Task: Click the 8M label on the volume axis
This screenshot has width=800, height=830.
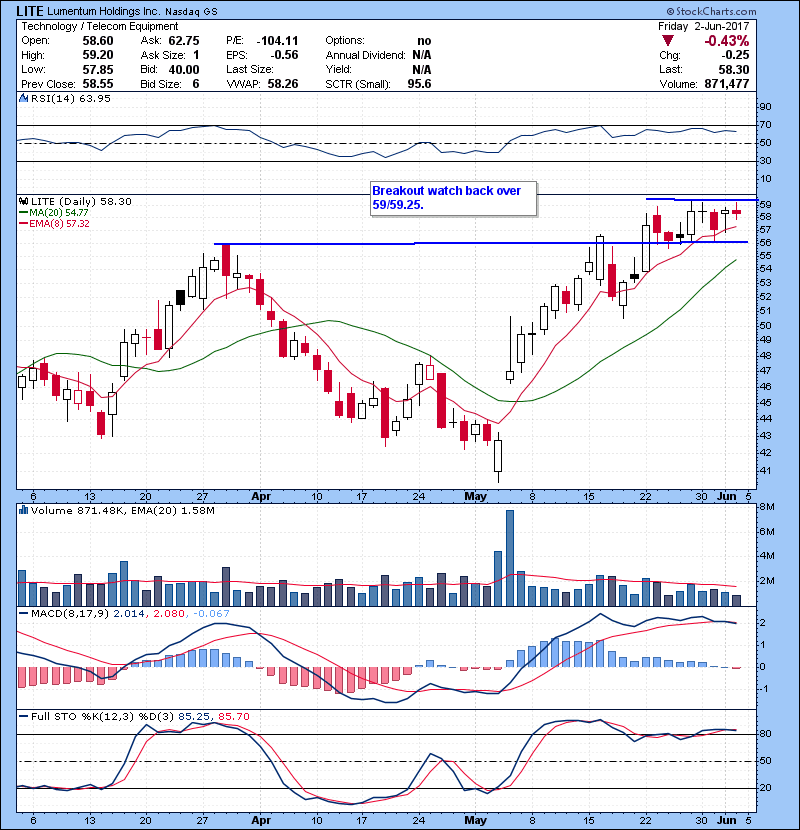Action: tap(767, 507)
